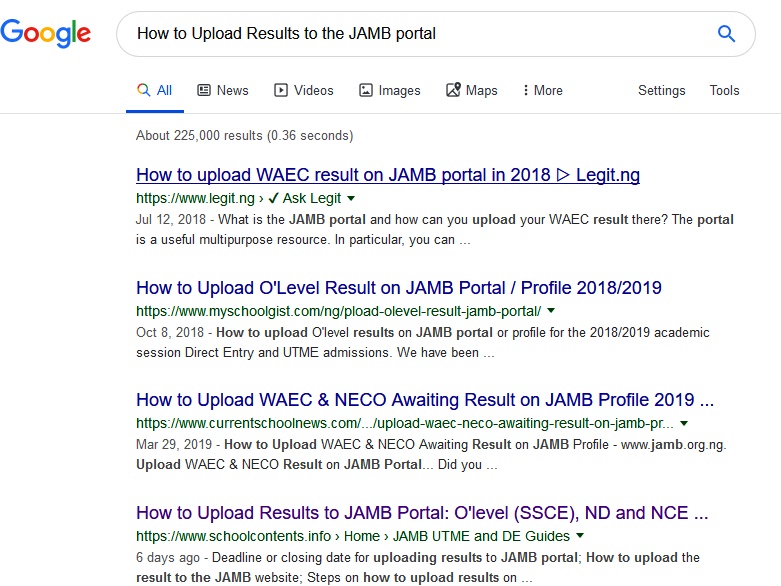
Task: Switch to the Images tab
Action: [390, 90]
